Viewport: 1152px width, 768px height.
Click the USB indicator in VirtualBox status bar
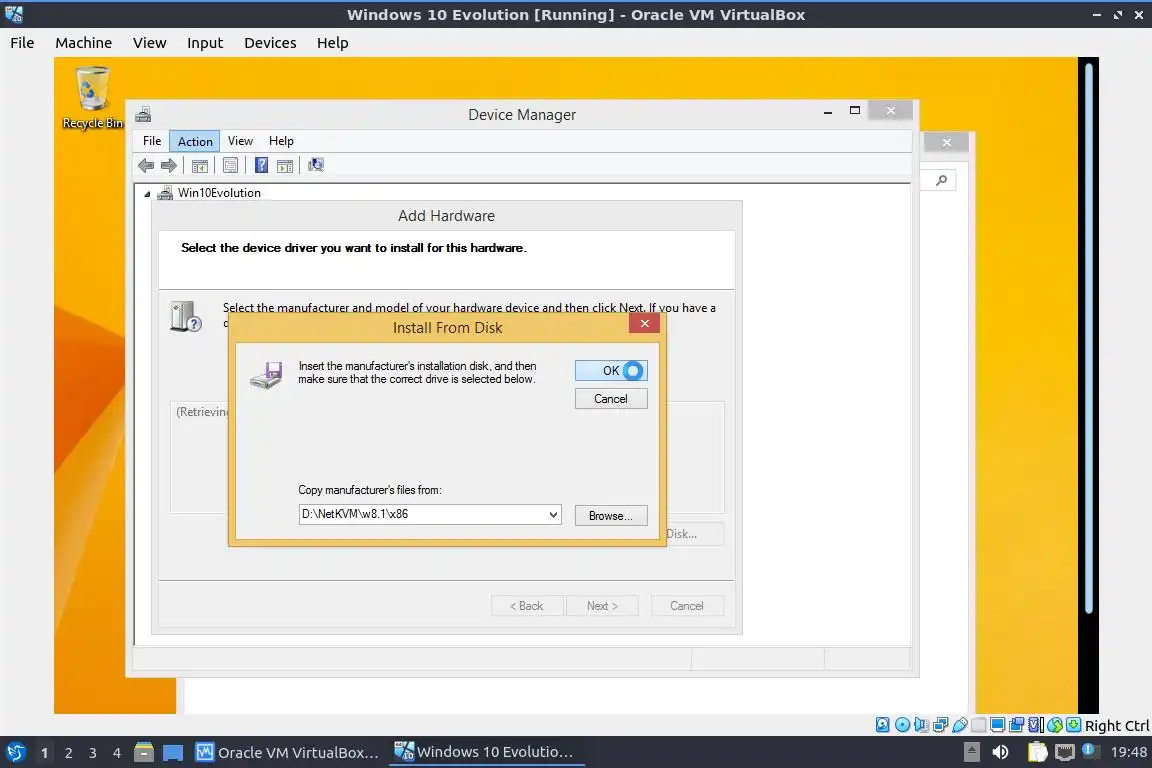pyautogui.click(x=960, y=725)
